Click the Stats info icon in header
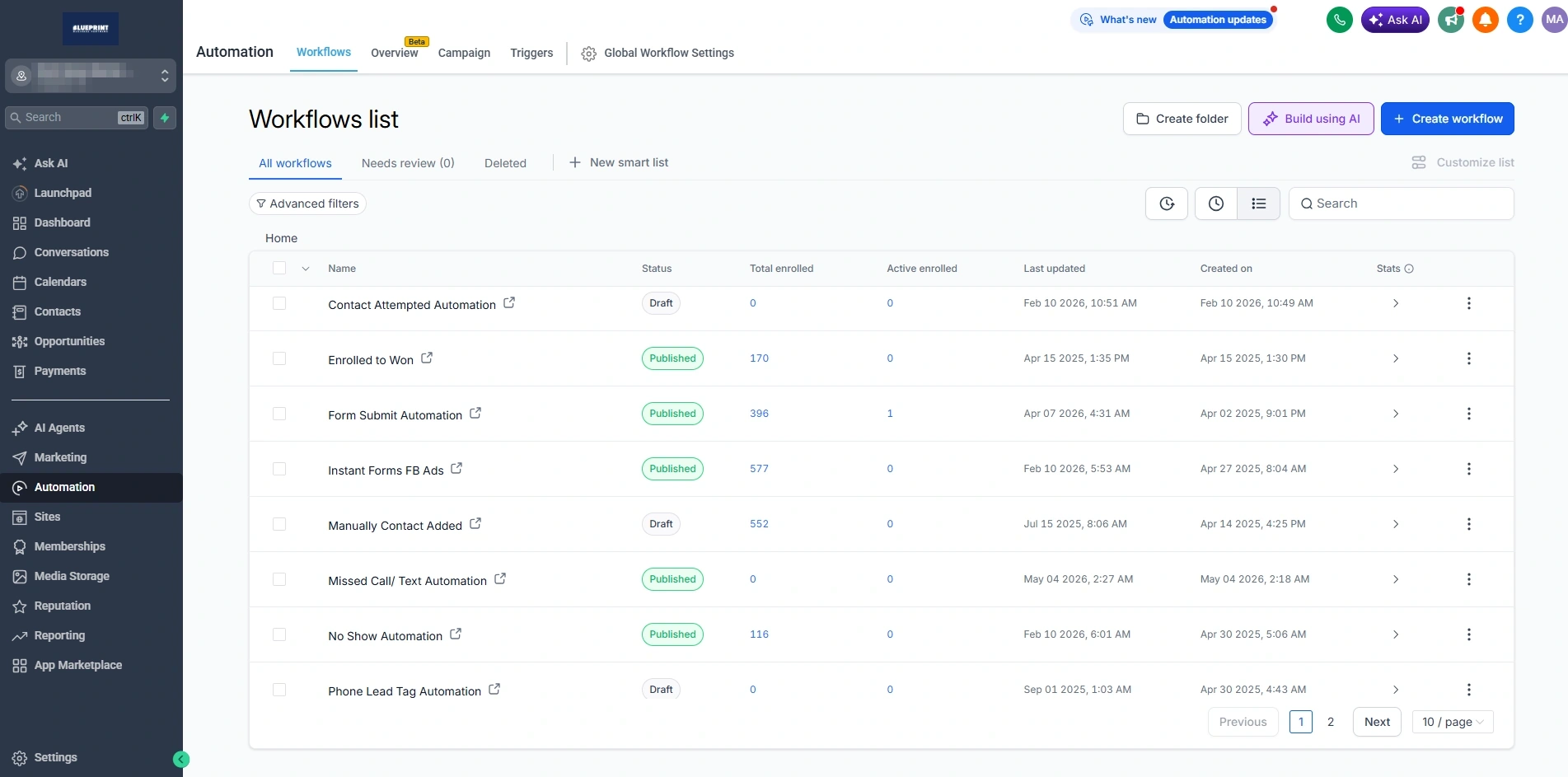 coord(1409,269)
